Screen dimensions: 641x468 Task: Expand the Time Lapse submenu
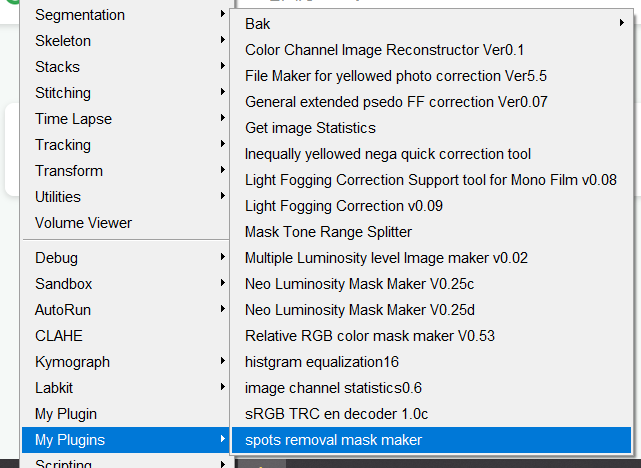(73, 119)
